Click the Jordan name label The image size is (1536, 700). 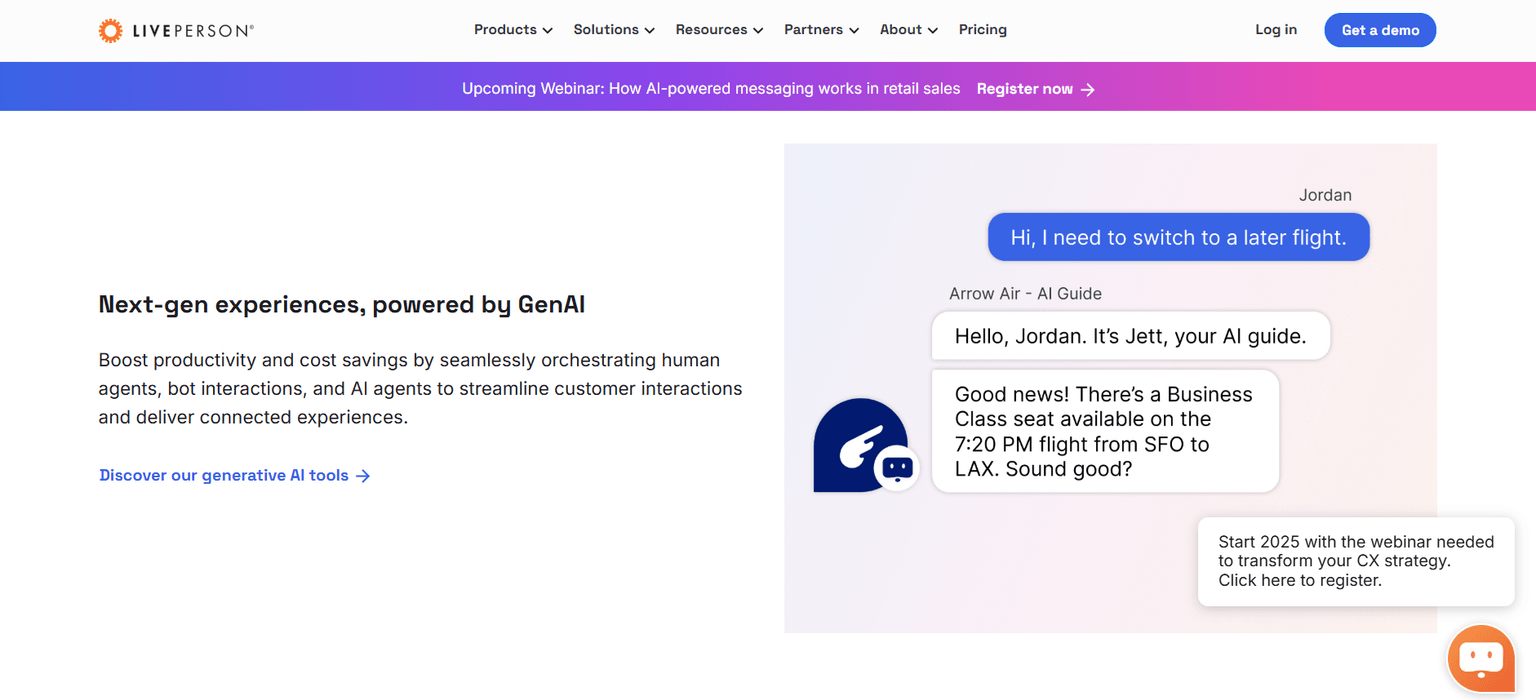point(1325,195)
